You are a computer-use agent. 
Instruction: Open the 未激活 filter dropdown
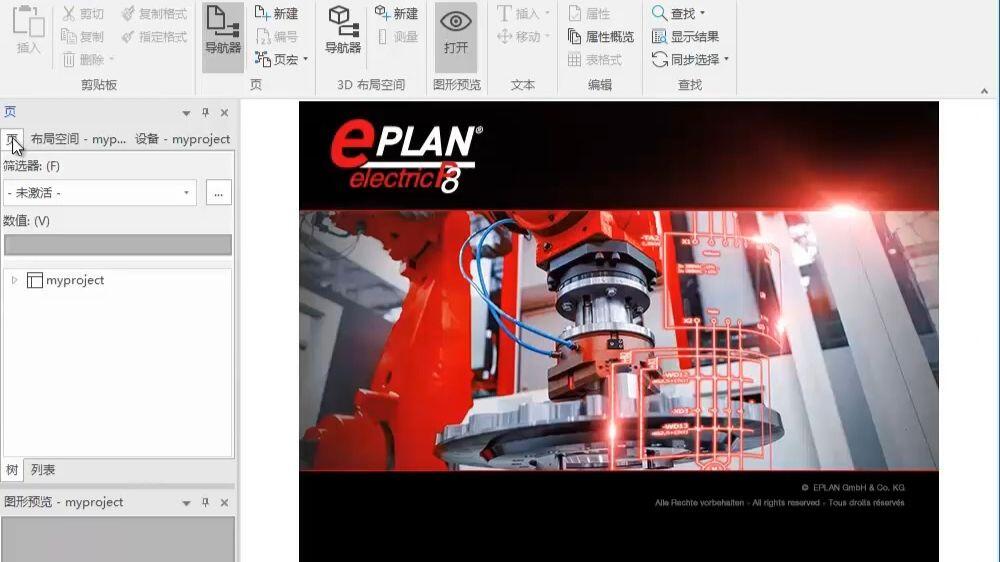pyautogui.click(x=99, y=193)
